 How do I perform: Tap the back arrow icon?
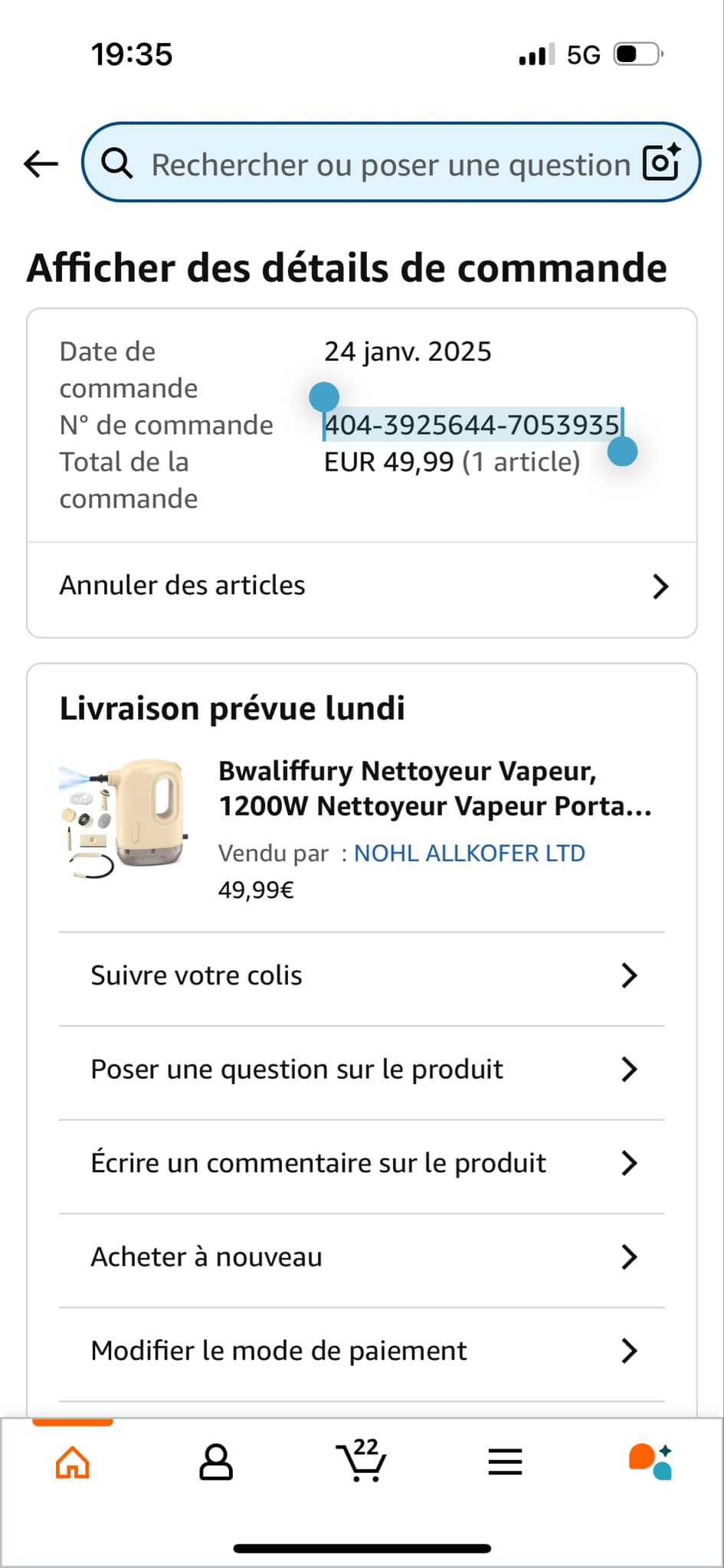[41, 163]
